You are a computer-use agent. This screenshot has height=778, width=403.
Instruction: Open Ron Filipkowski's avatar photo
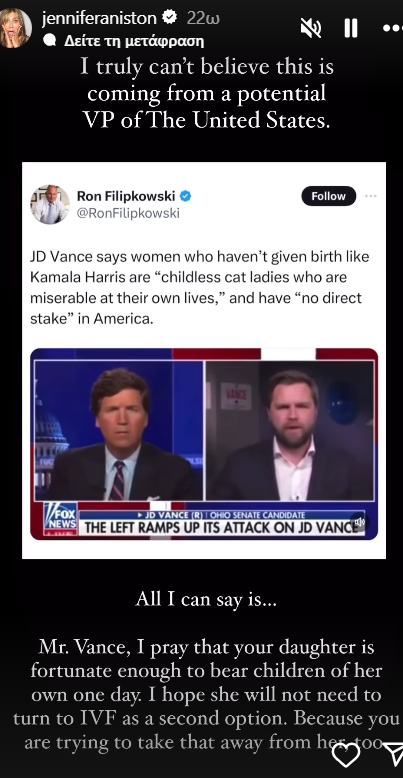coord(50,204)
